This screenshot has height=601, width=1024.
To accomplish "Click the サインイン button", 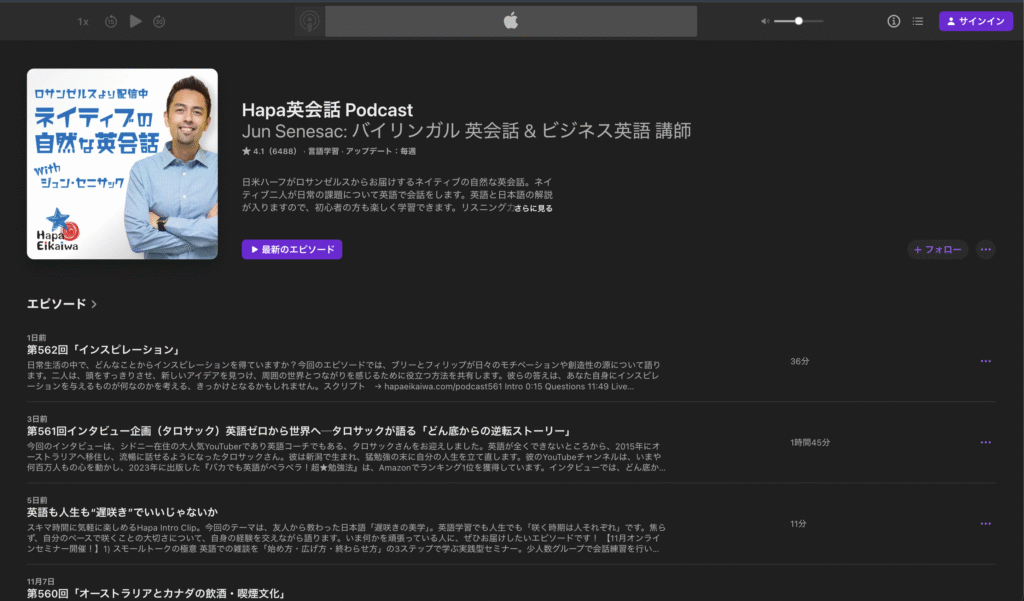I will point(976,21).
